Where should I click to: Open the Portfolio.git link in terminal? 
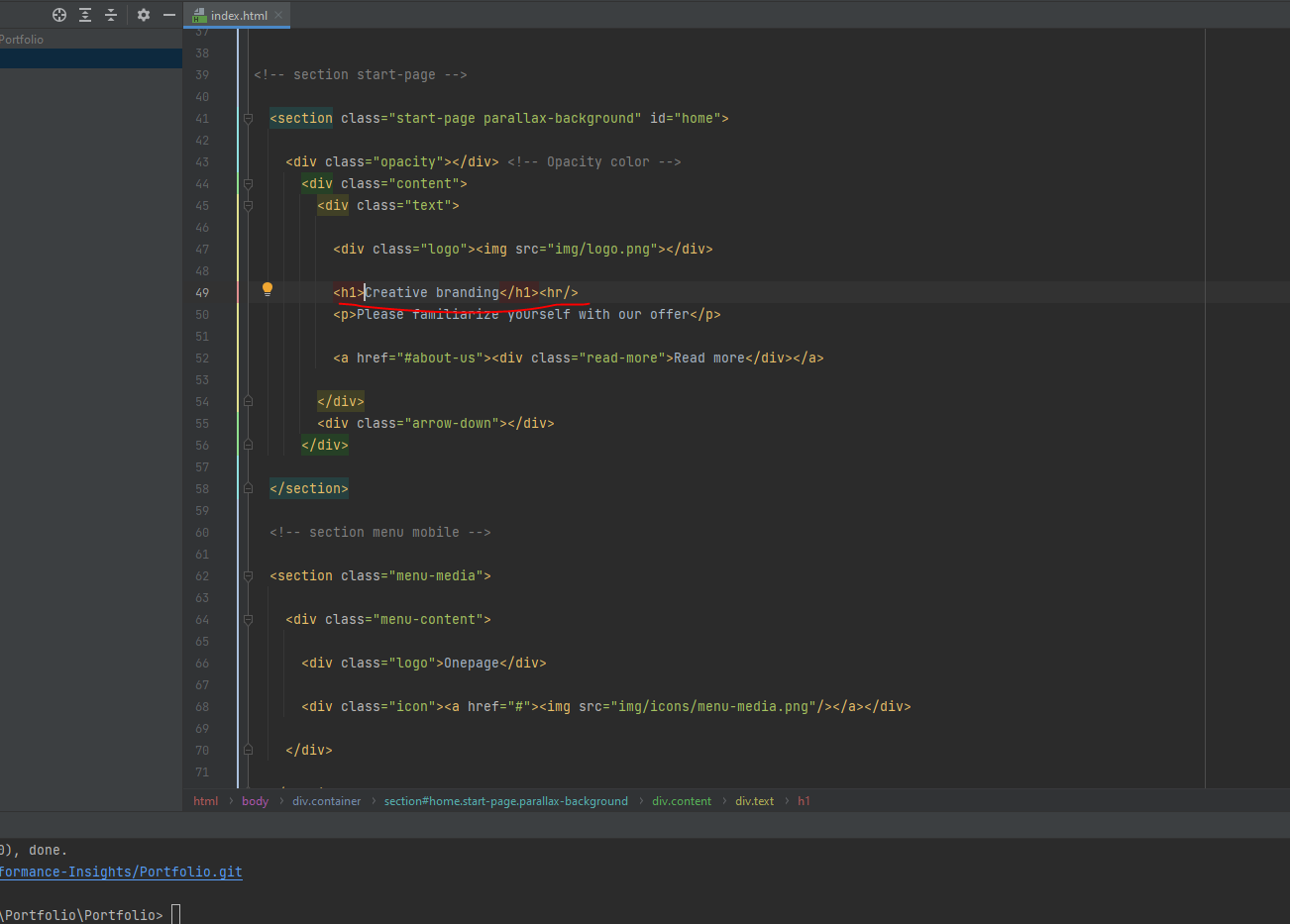[x=120, y=873]
